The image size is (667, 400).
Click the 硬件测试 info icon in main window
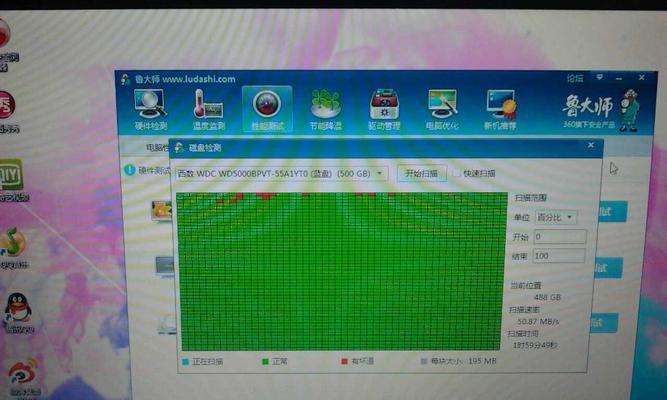[129, 170]
